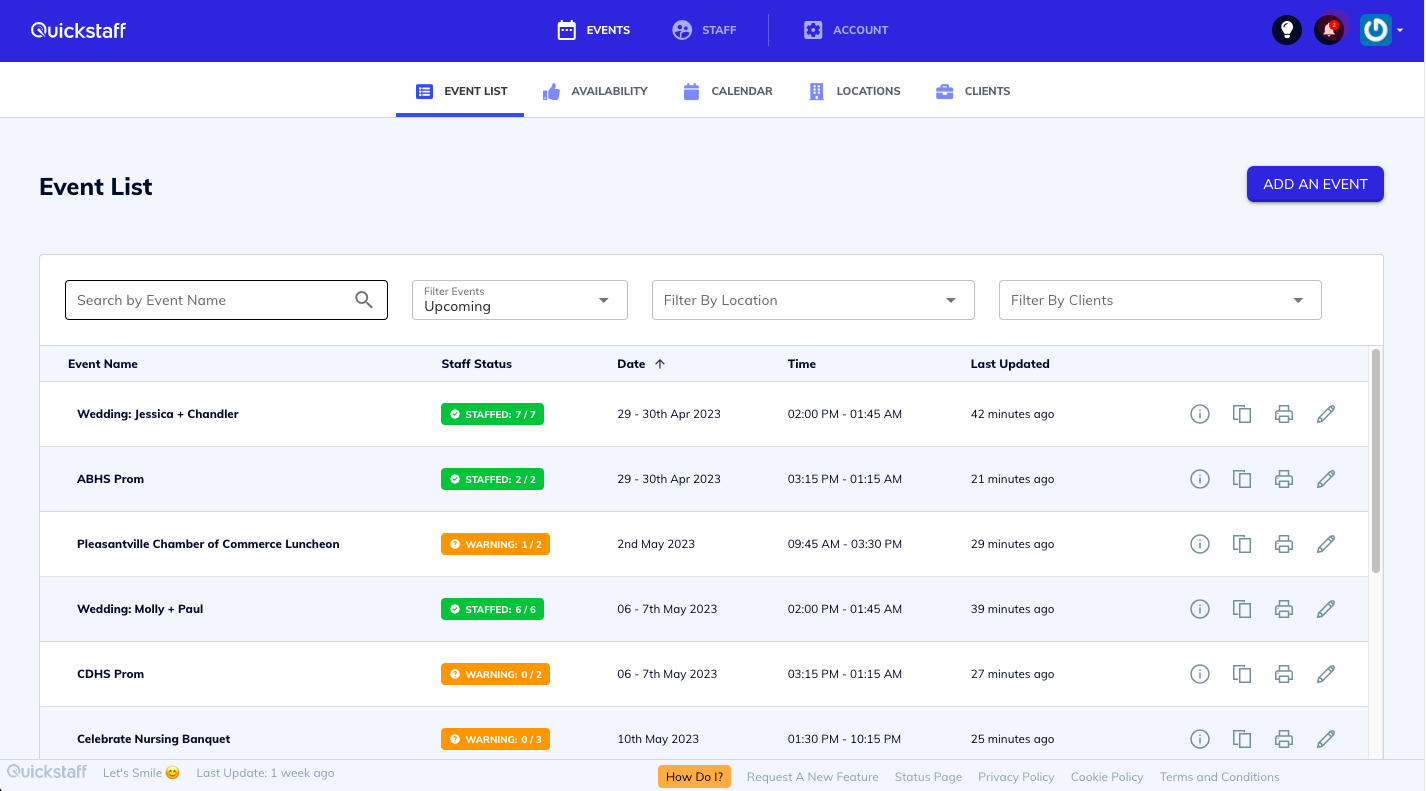The image size is (1426, 791).
Task: Print the CDHS Prom event
Action: point(1284,673)
